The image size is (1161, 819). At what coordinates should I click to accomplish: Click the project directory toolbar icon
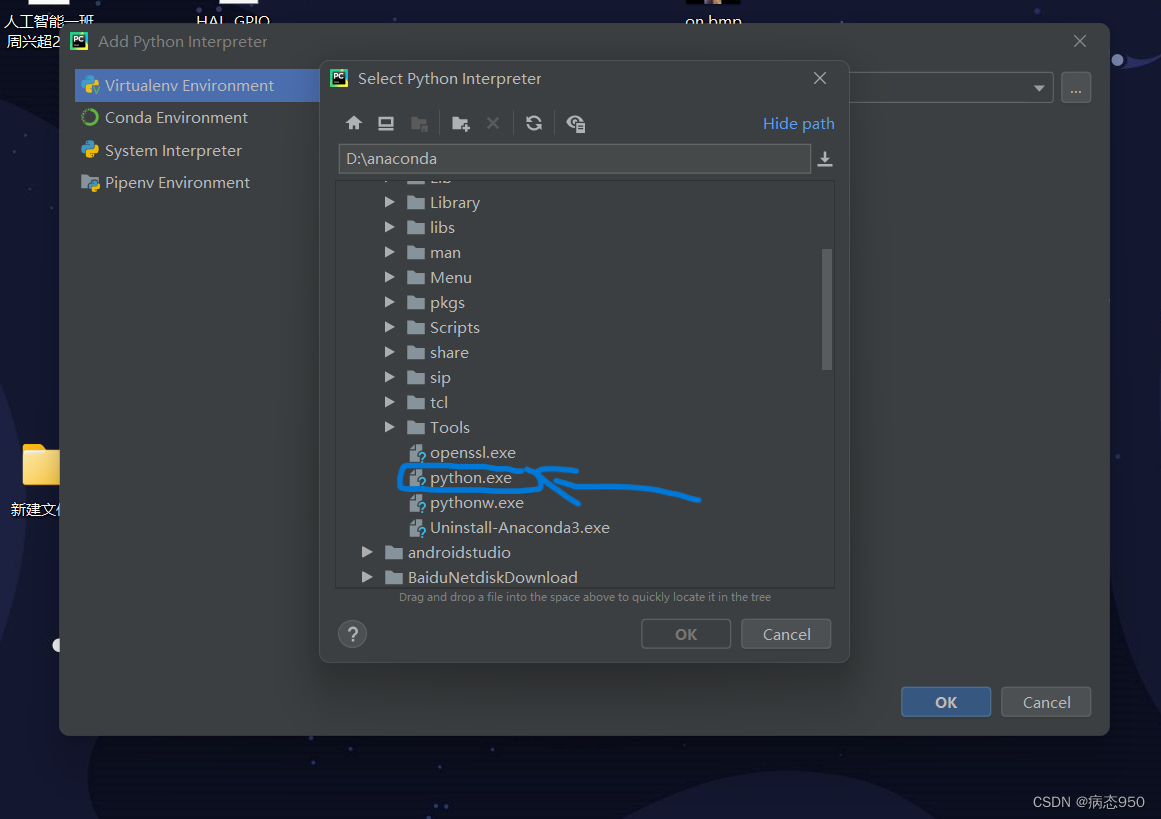pos(419,123)
